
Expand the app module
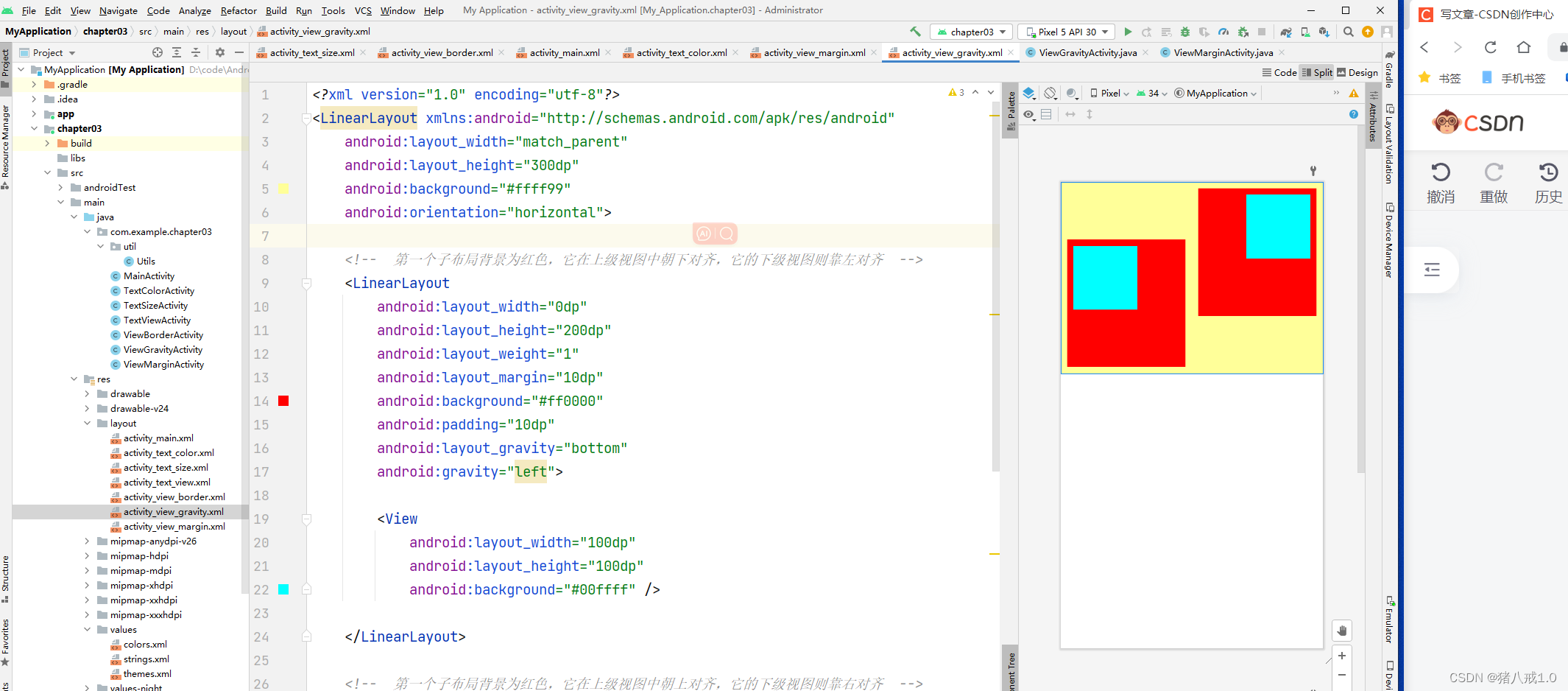point(34,114)
